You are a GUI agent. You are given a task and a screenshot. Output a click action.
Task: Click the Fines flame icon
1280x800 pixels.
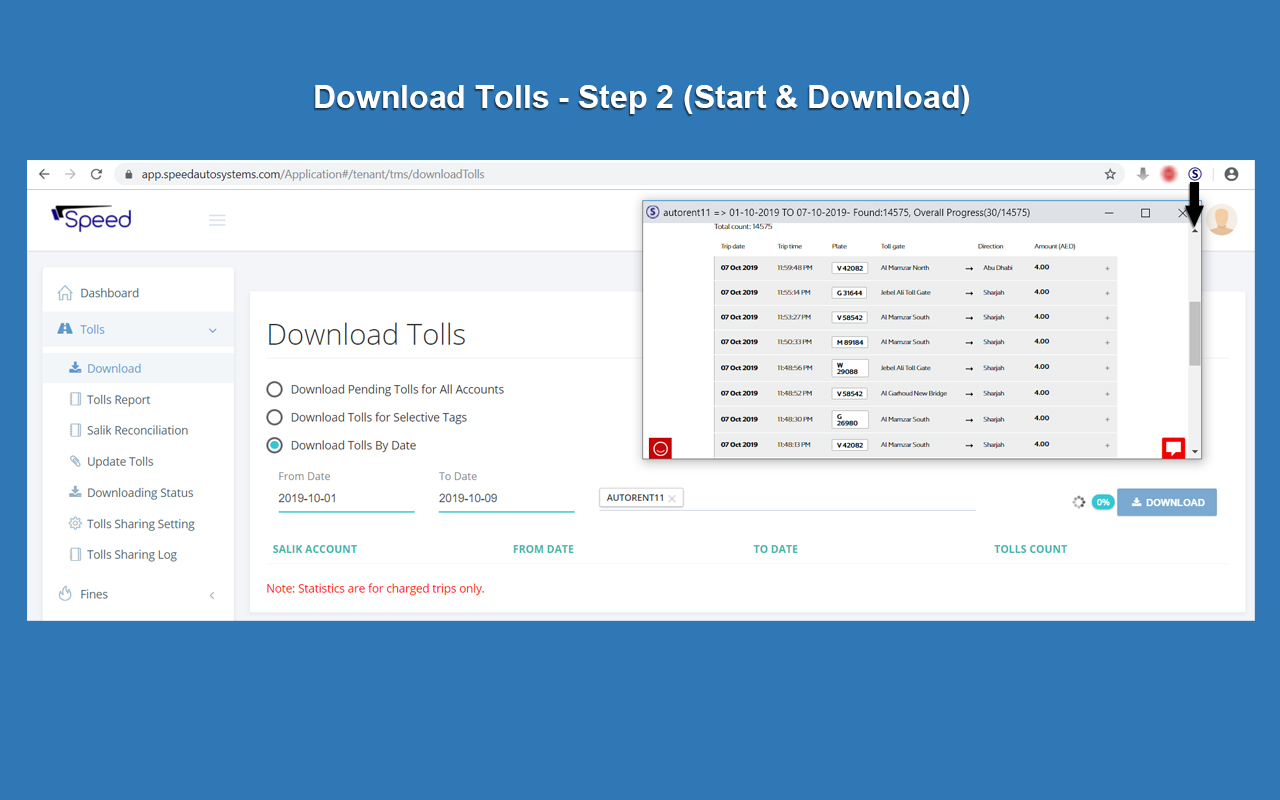click(x=65, y=593)
